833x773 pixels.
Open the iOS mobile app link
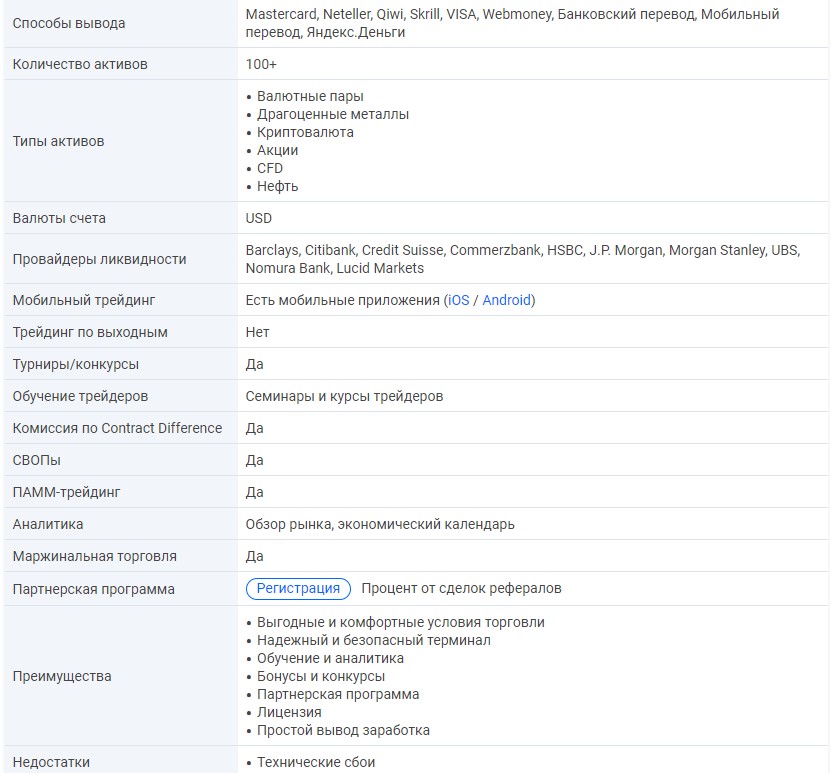pyautogui.click(x=459, y=300)
